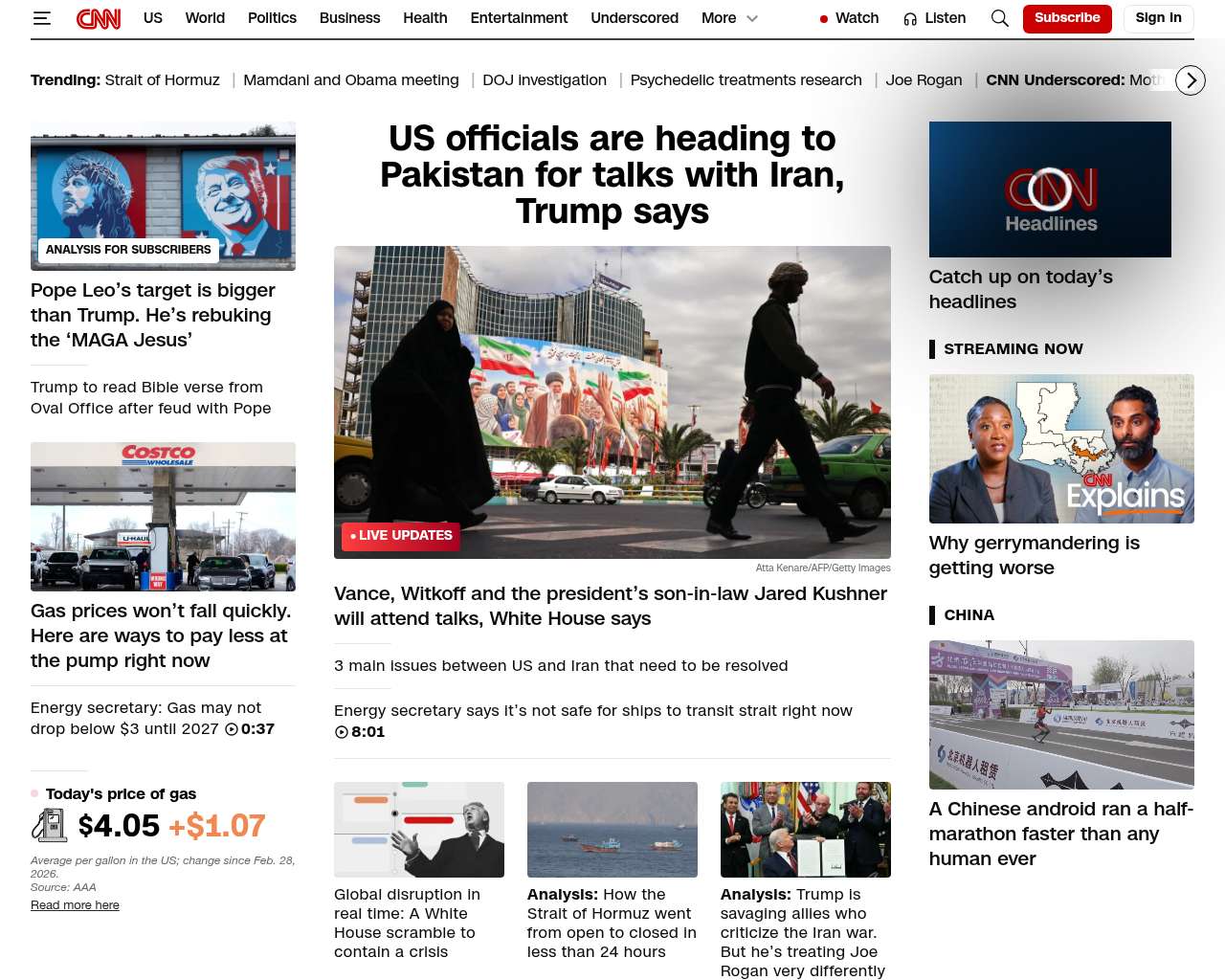This screenshot has height=980, width=1225.
Task: Play the 8:01 Energy secretary video
Action: pos(342,732)
